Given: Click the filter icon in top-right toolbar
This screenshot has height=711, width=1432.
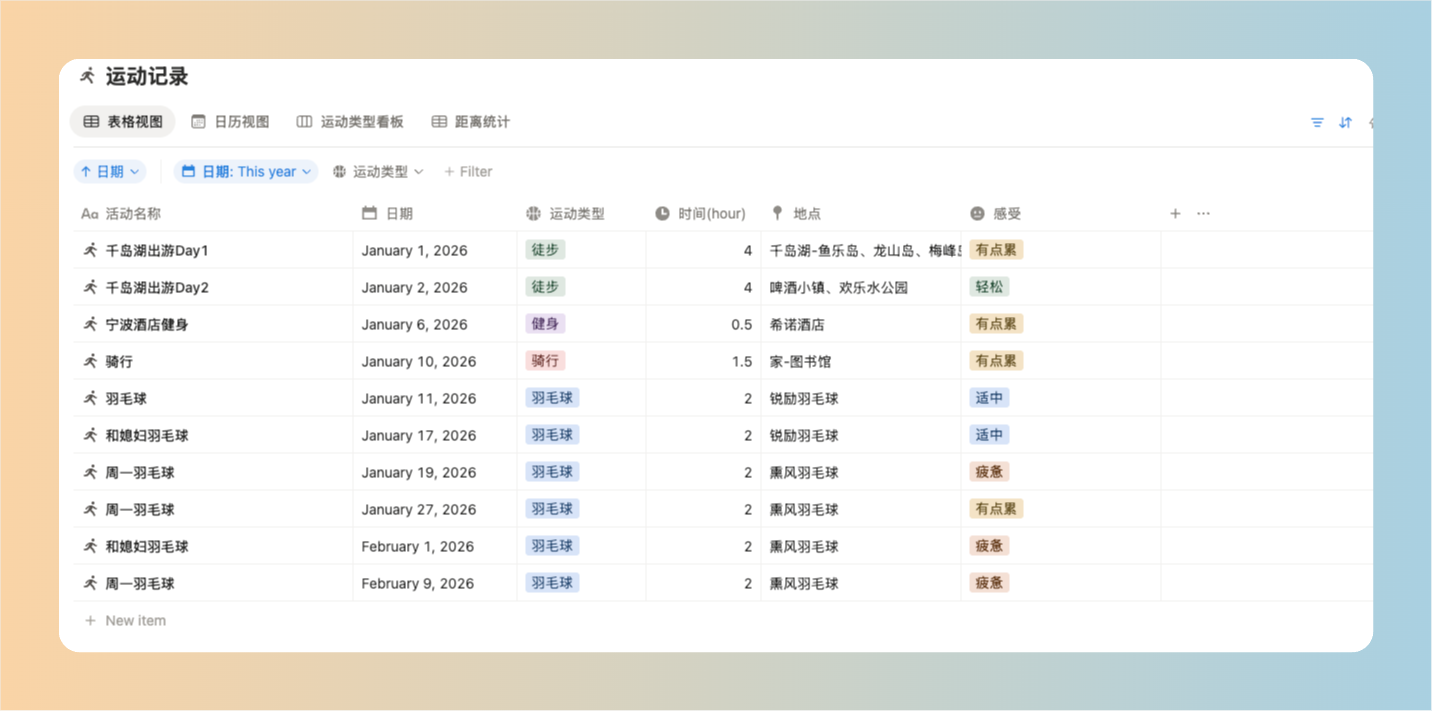Looking at the screenshot, I should pos(1317,122).
